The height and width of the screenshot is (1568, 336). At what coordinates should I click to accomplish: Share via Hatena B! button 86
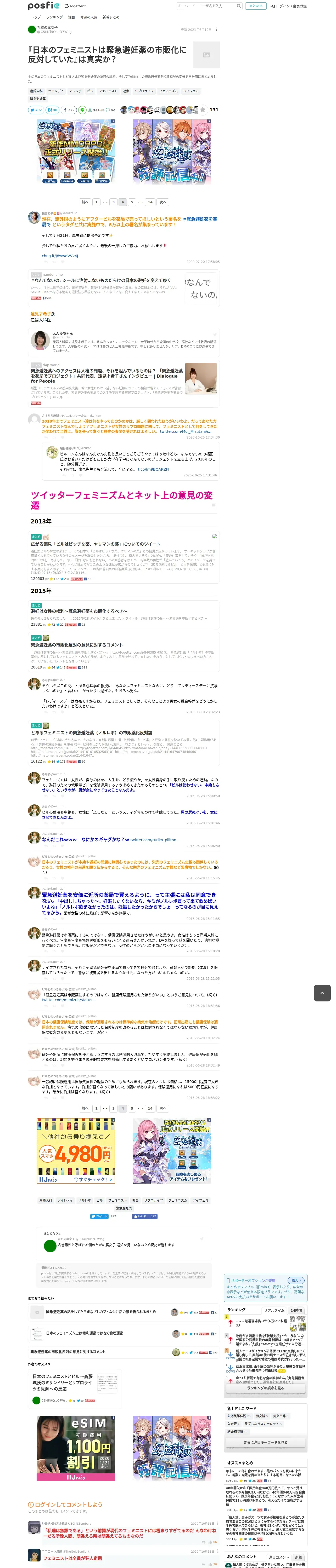(x=52, y=110)
